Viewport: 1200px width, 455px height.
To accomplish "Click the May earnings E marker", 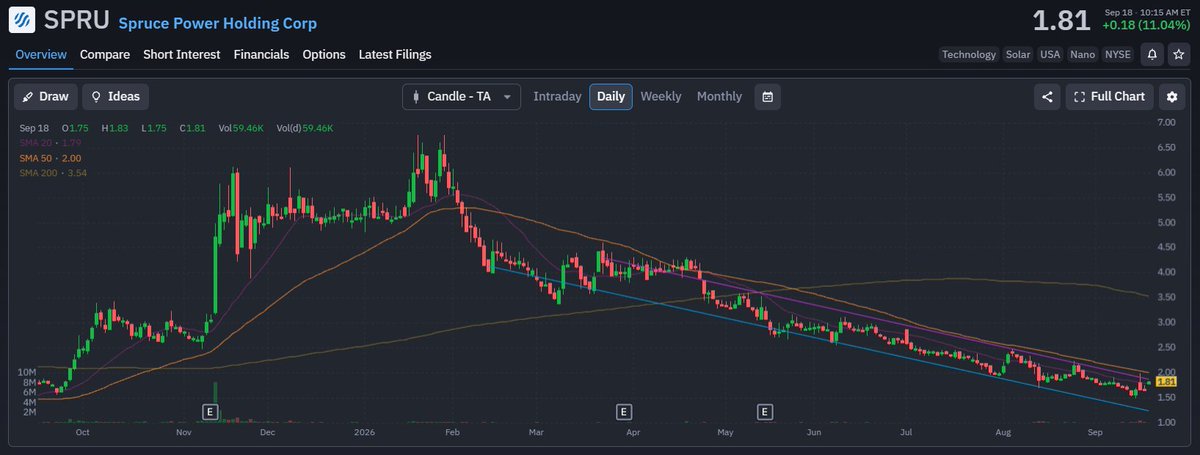I will pyautogui.click(x=766, y=411).
